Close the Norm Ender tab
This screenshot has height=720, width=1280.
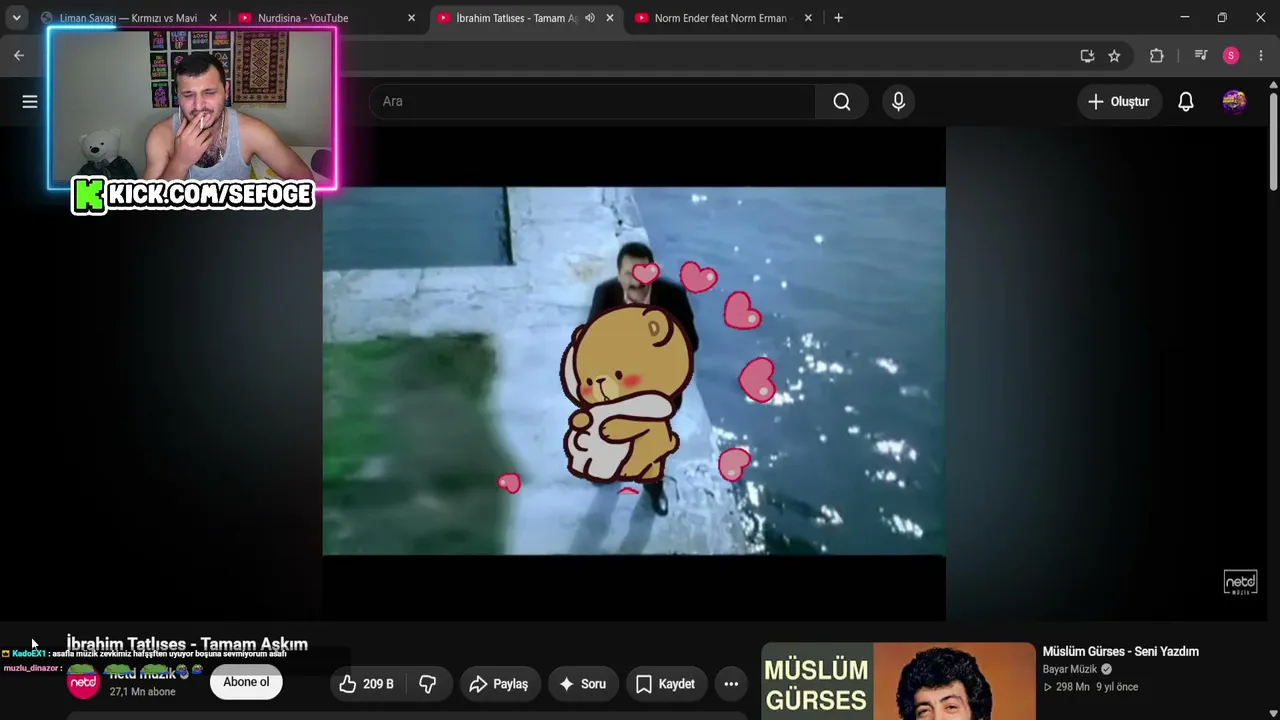click(x=808, y=18)
